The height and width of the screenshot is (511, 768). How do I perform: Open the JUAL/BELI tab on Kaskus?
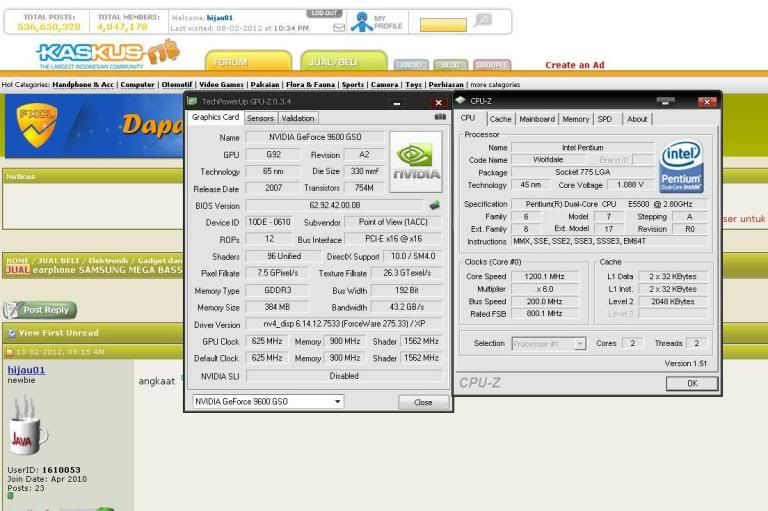click(343, 61)
